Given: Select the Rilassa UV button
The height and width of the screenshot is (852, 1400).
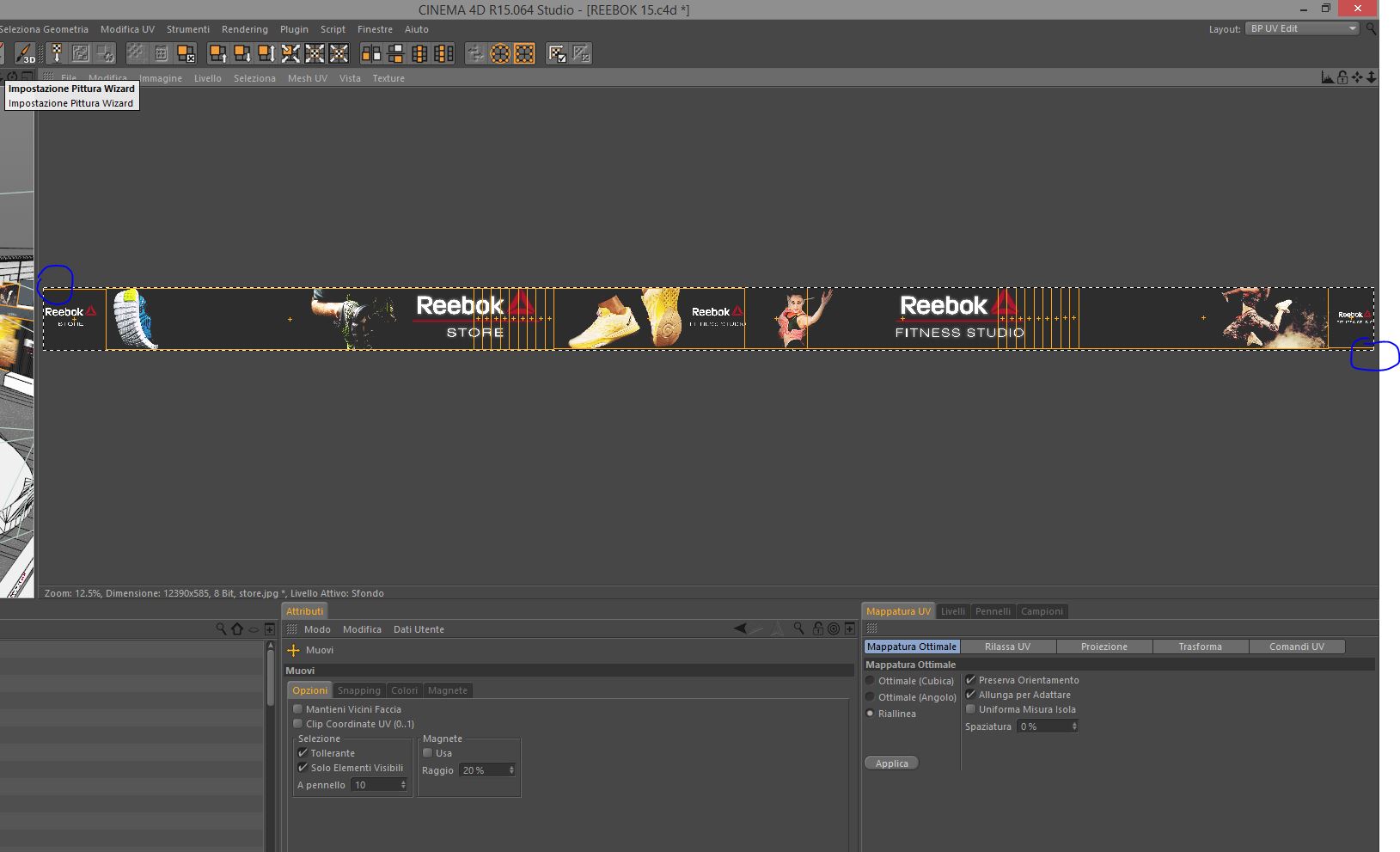Looking at the screenshot, I should [1007, 647].
